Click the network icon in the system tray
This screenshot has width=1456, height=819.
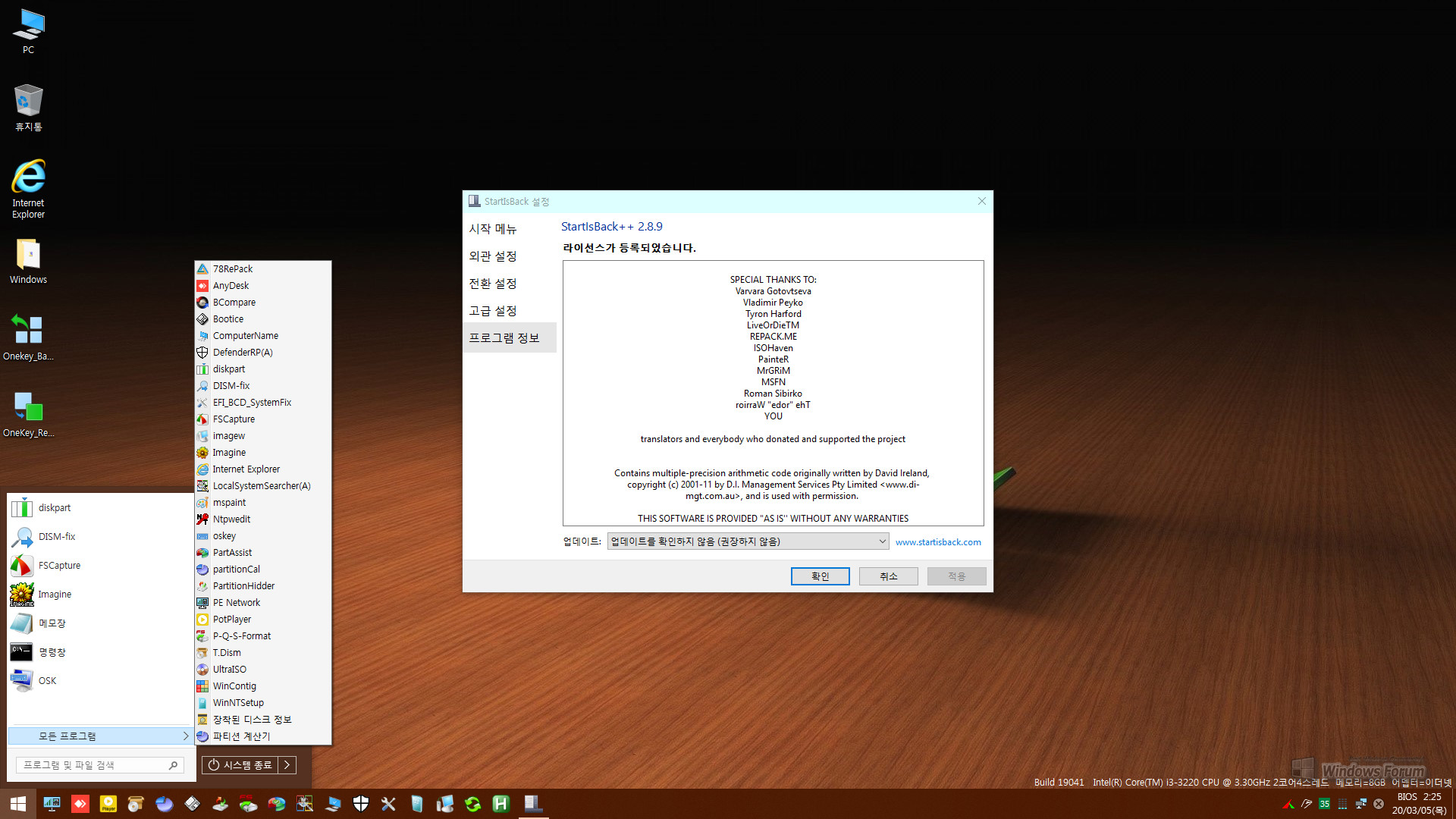click(x=1360, y=804)
